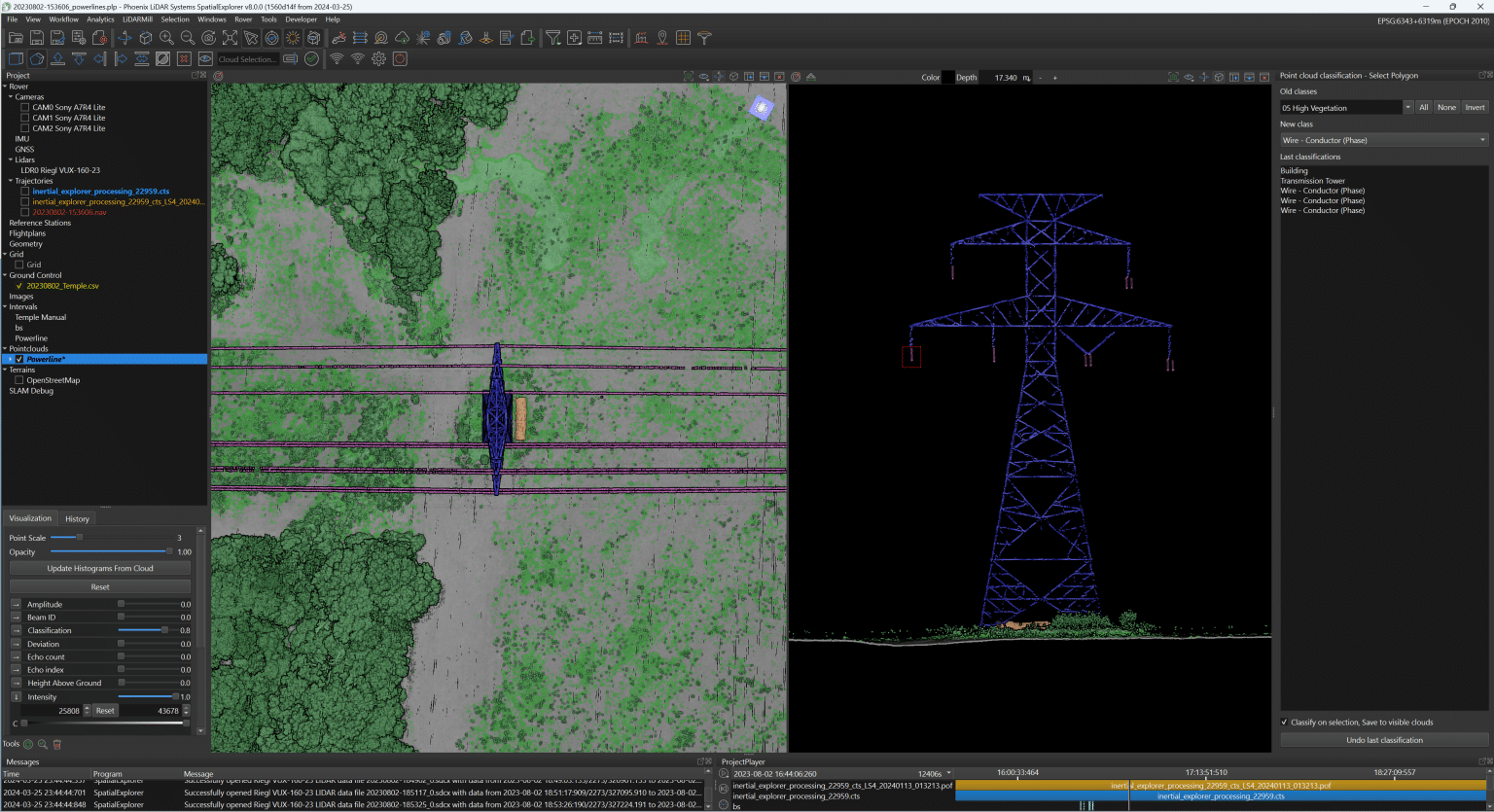Select the polygon selection tool
The width and height of the screenshot is (1494, 812).
pyautogui.click(x=35, y=58)
